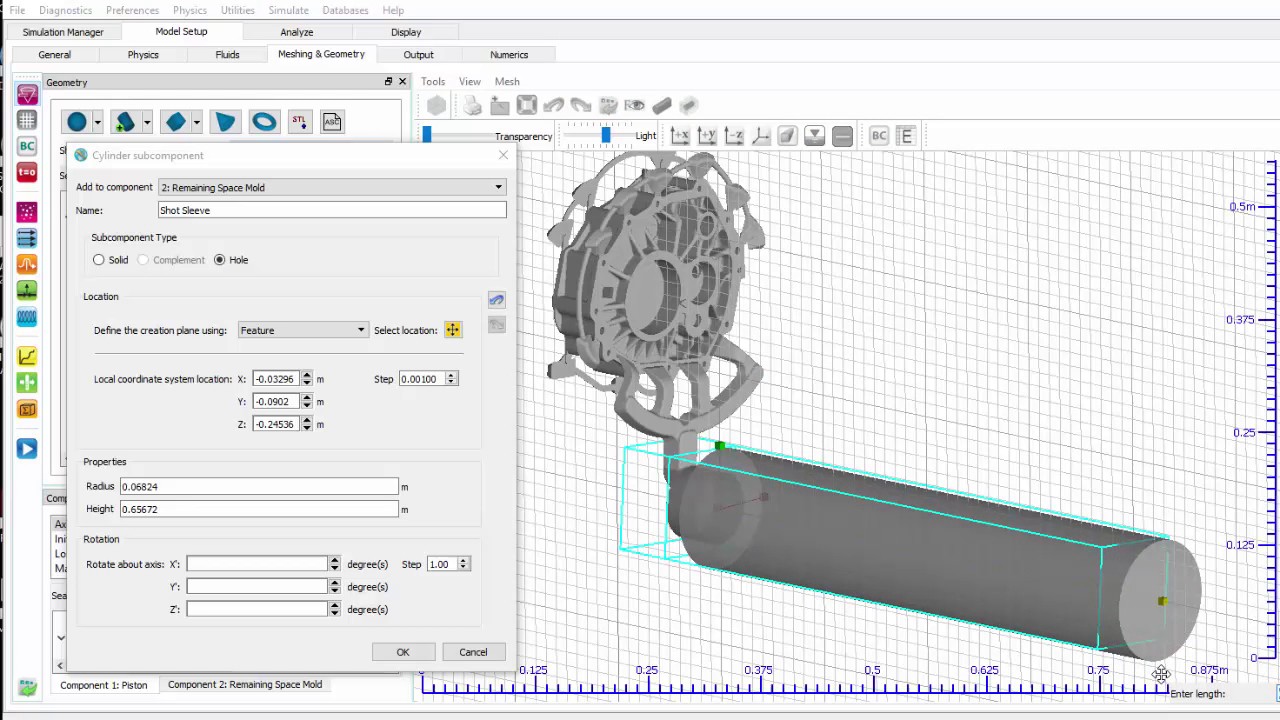Cancel the Cylinder subcomponent dialog

473,652
